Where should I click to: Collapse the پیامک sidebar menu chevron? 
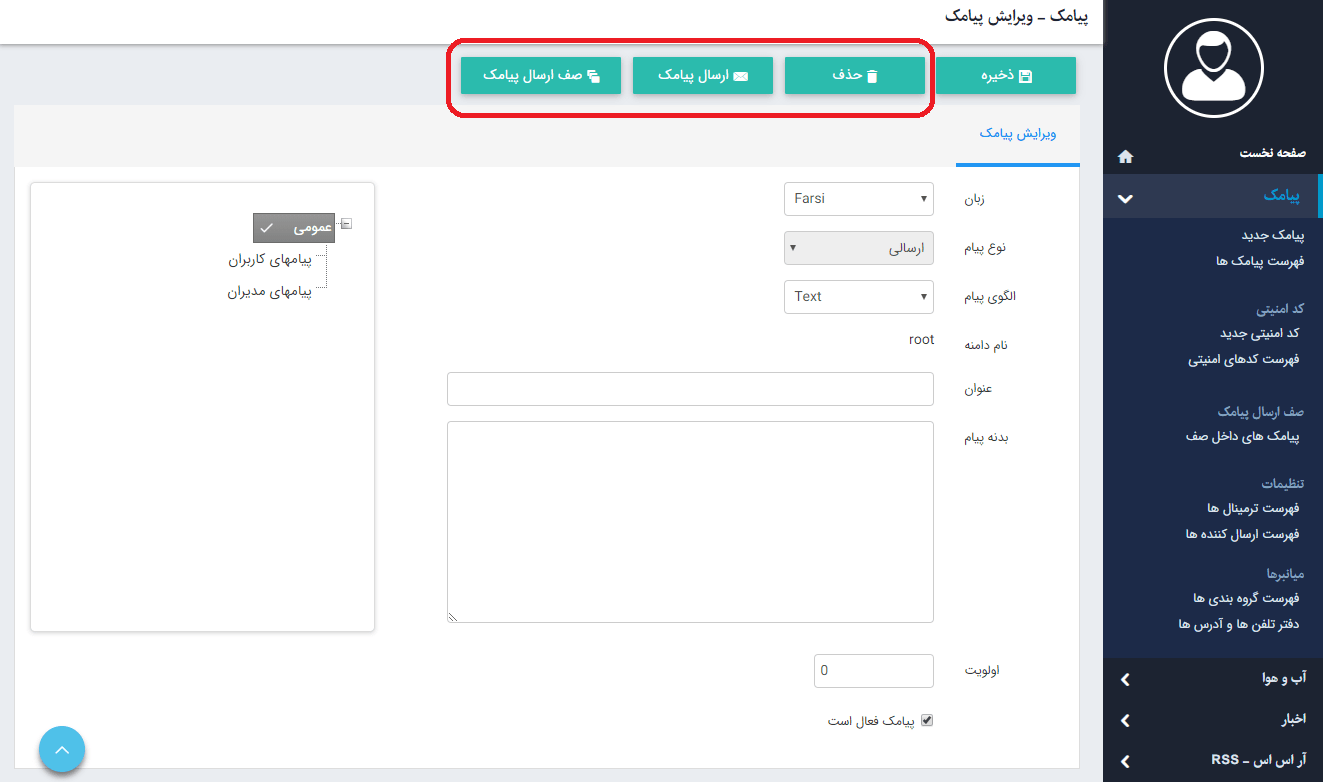1125,198
